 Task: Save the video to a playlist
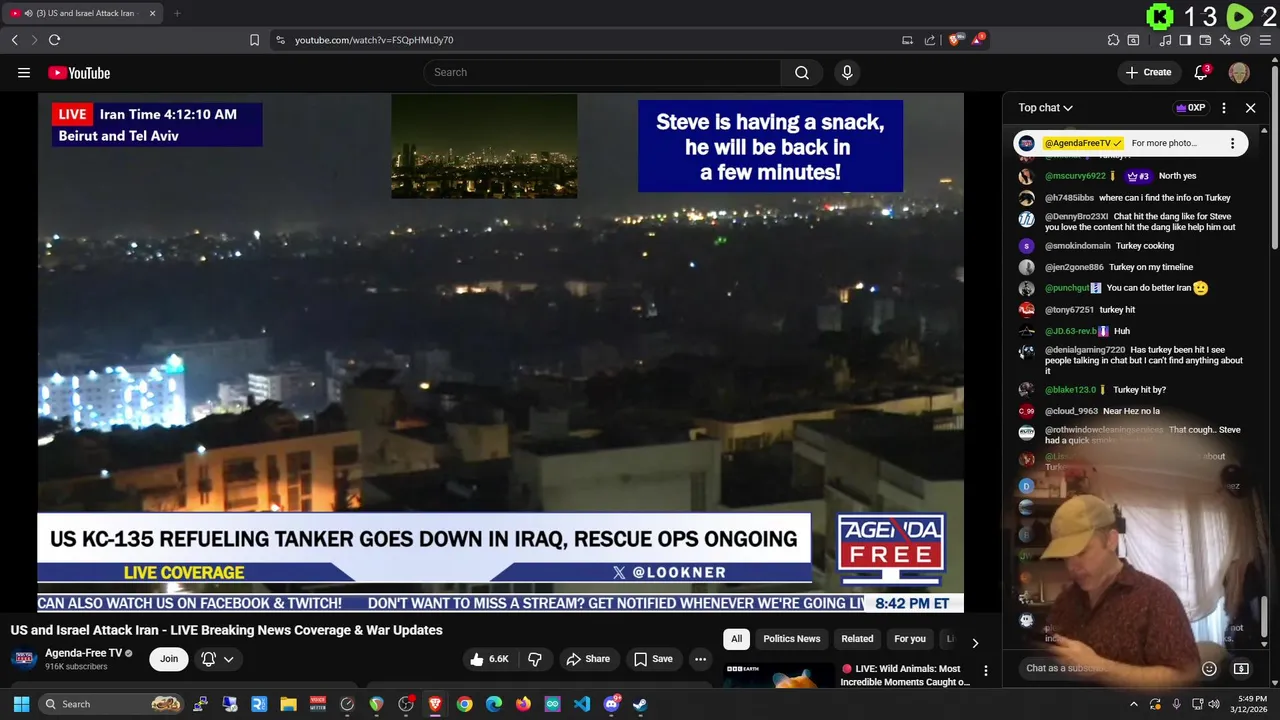(x=653, y=659)
